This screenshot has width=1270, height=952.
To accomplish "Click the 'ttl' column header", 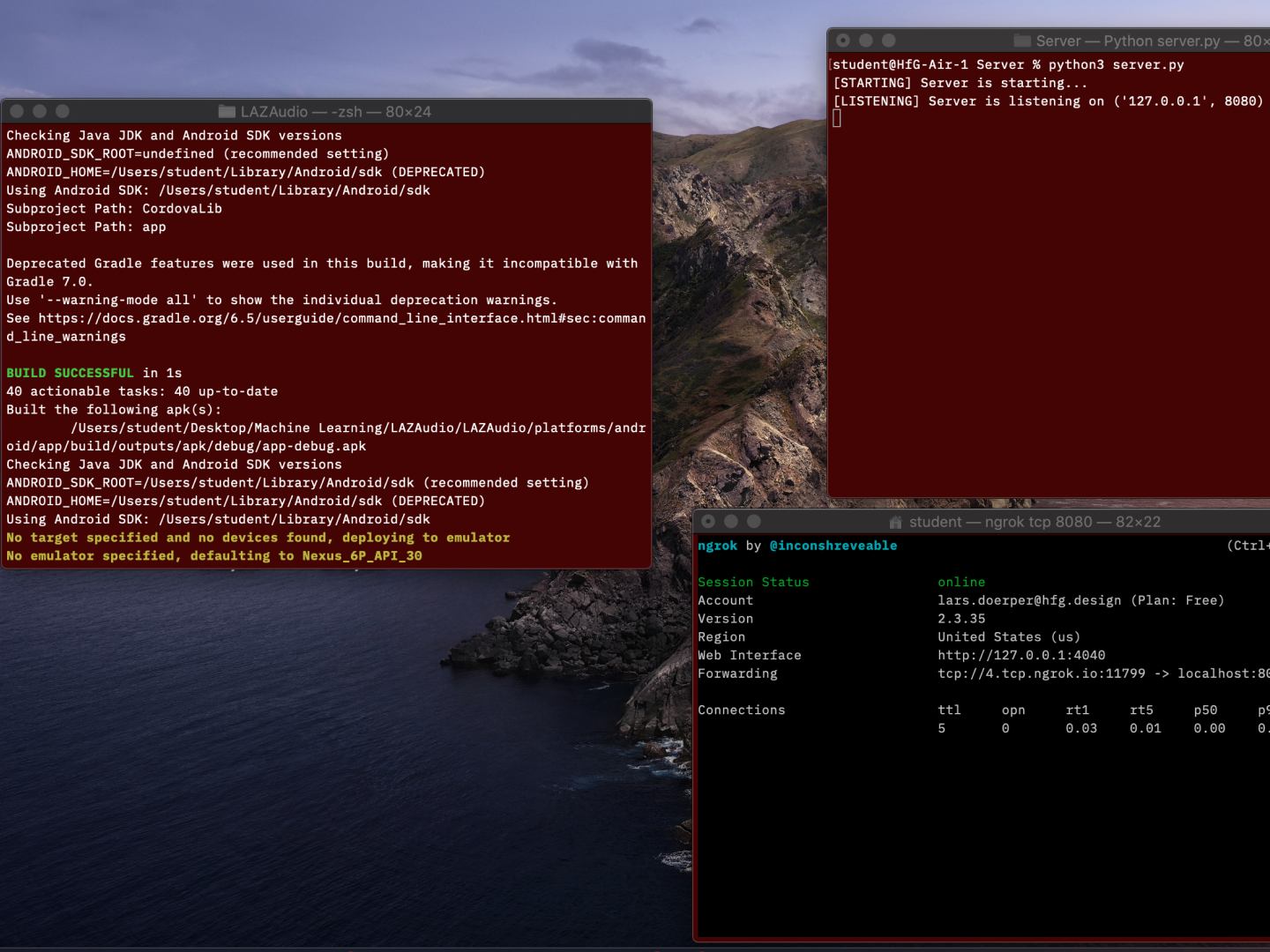I will click(950, 710).
